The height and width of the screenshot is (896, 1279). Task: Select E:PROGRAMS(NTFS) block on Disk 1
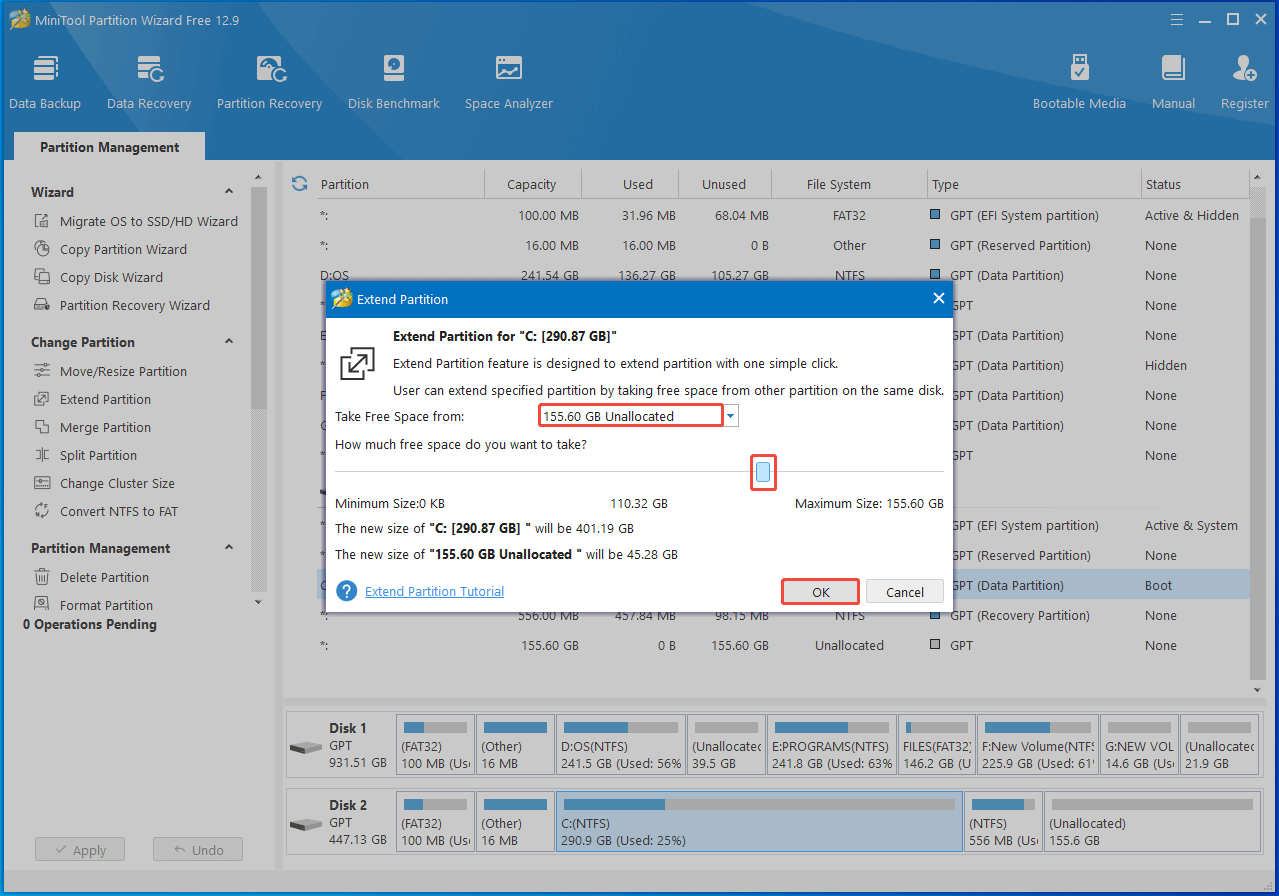pyautogui.click(x=831, y=745)
